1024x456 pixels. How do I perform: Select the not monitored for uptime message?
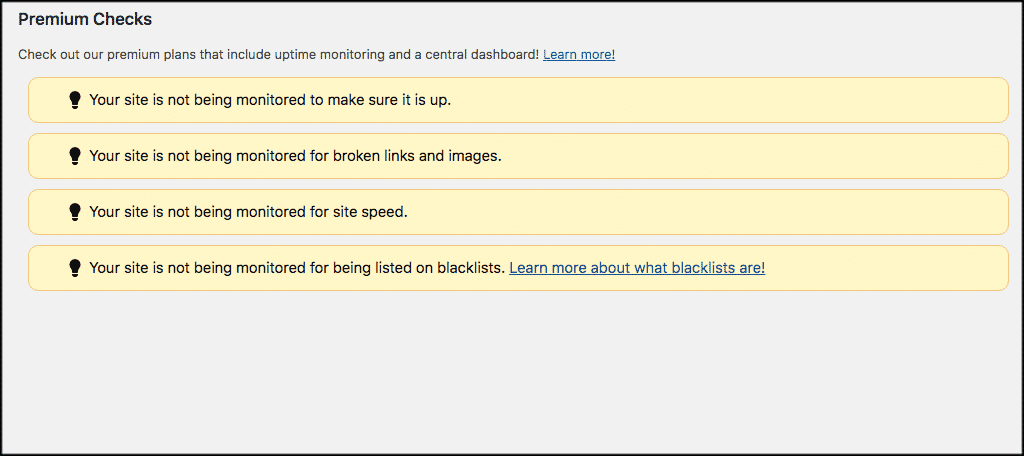(270, 100)
